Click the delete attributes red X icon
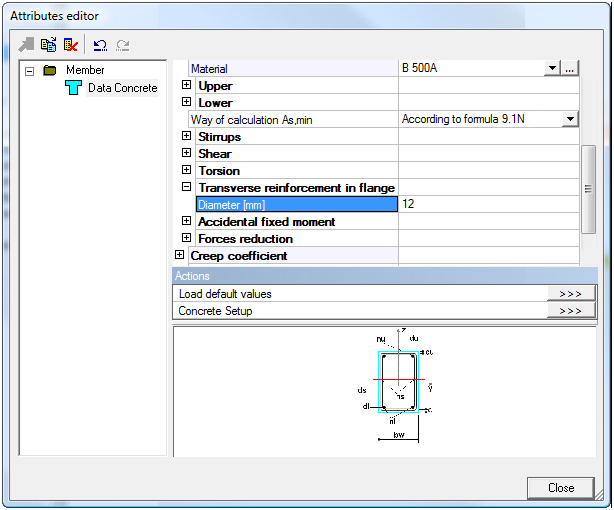The image size is (614, 510). click(70, 44)
